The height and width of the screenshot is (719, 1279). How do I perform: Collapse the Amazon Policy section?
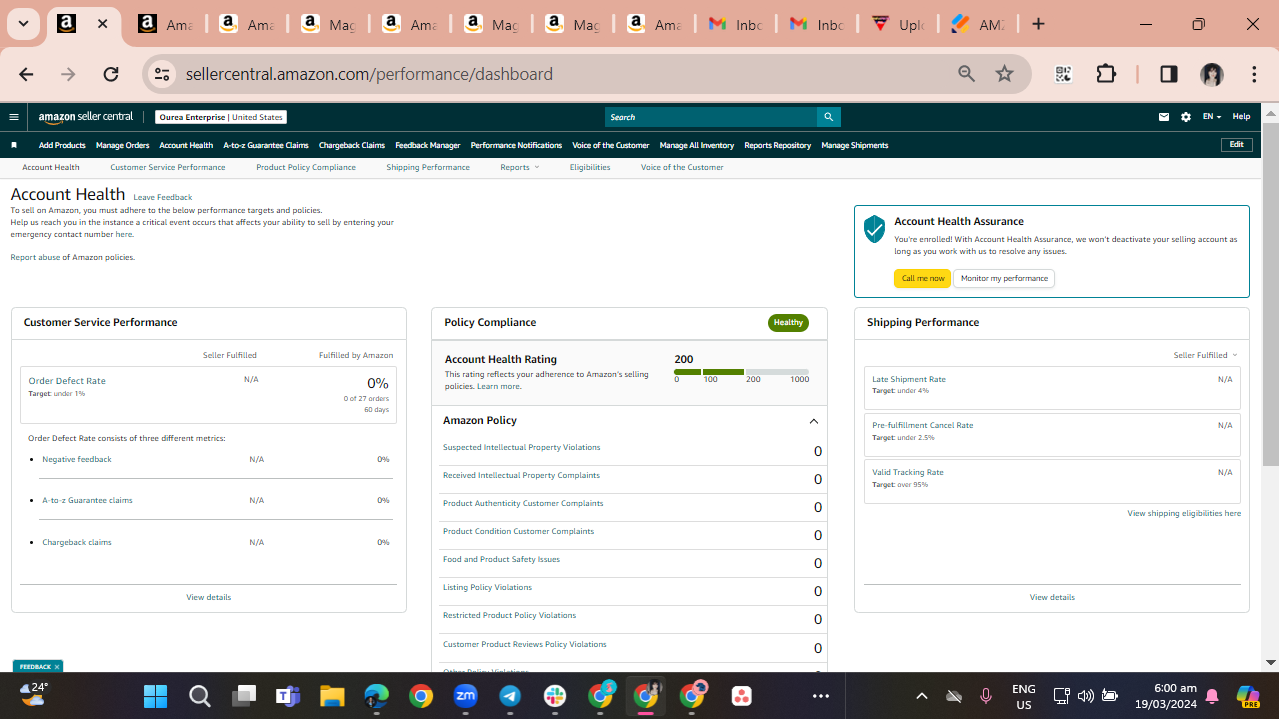pos(813,421)
